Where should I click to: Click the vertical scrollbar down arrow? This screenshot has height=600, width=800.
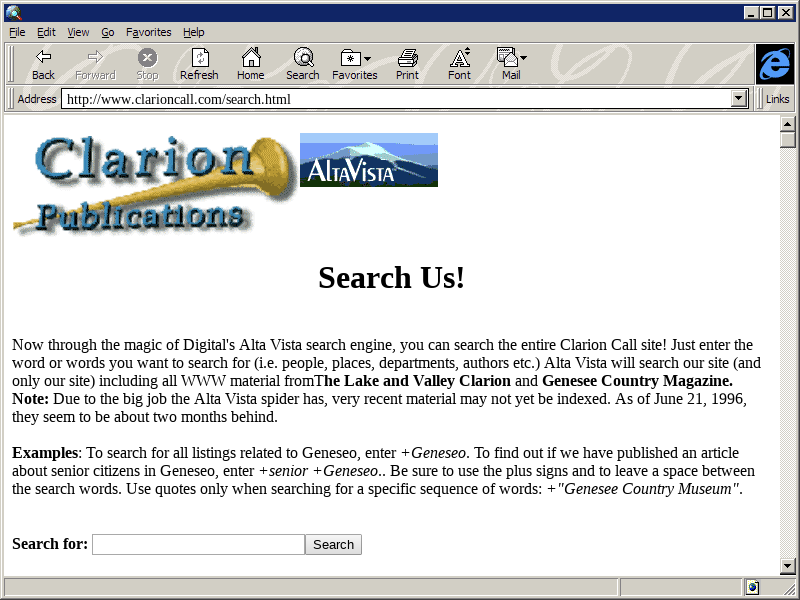(788, 566)
